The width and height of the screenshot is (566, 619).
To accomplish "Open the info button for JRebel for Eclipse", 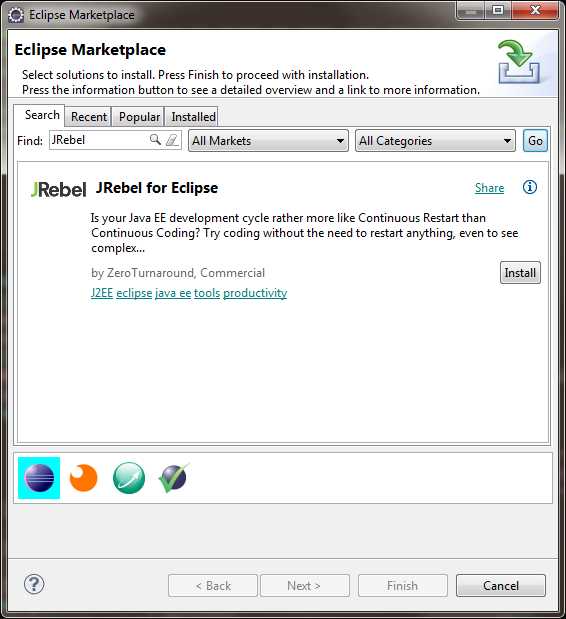I will [530, 187].
